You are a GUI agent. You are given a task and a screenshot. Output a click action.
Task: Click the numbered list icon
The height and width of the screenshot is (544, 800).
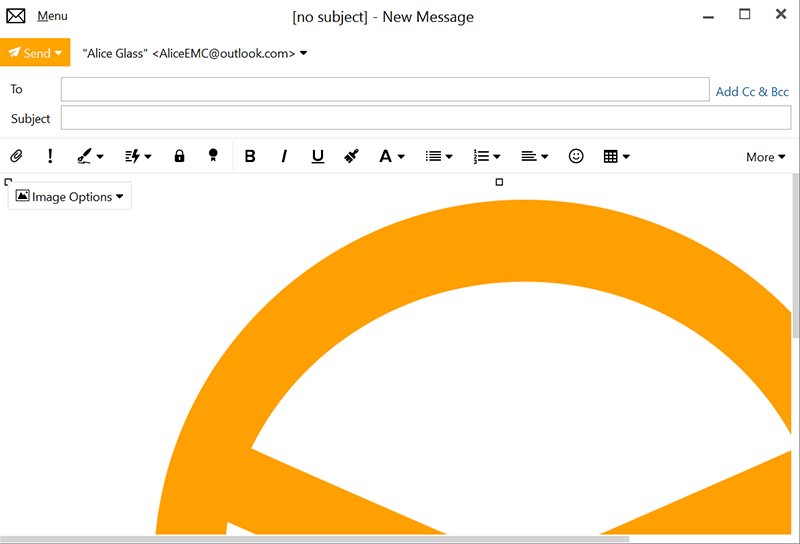point(481,156)
